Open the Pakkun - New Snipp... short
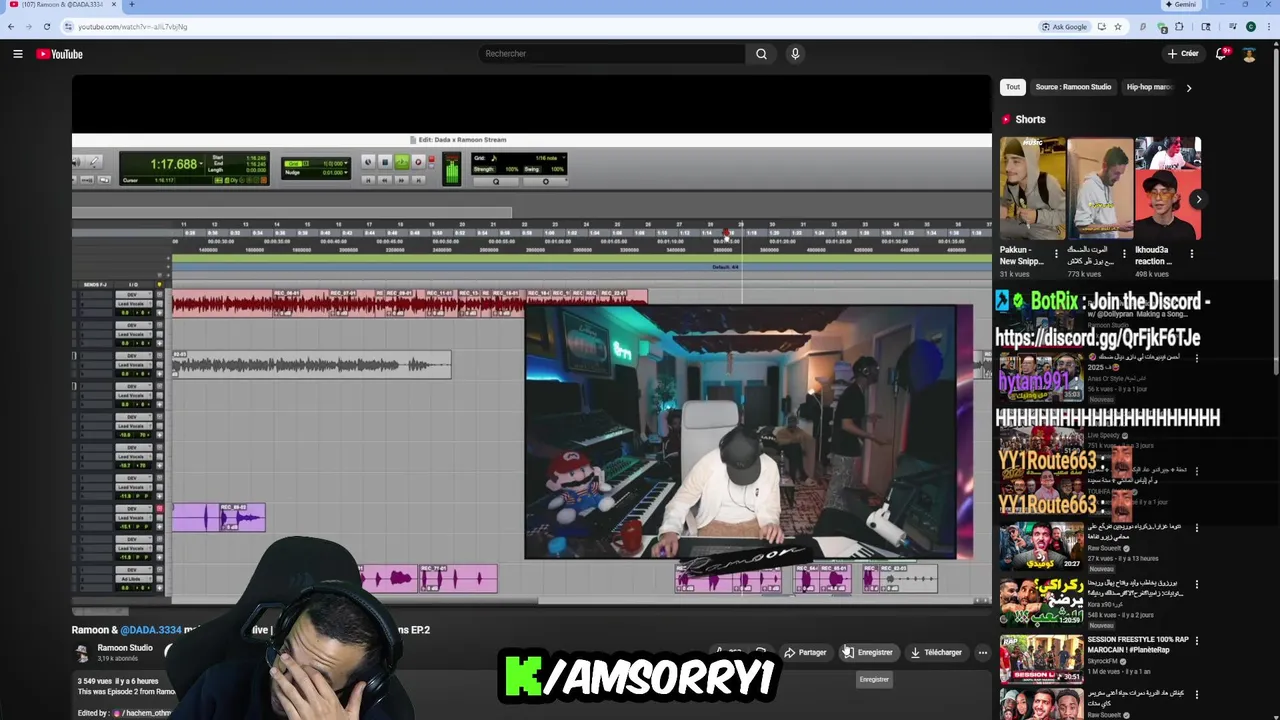The image size is (1280, 720). point(1032,188)
